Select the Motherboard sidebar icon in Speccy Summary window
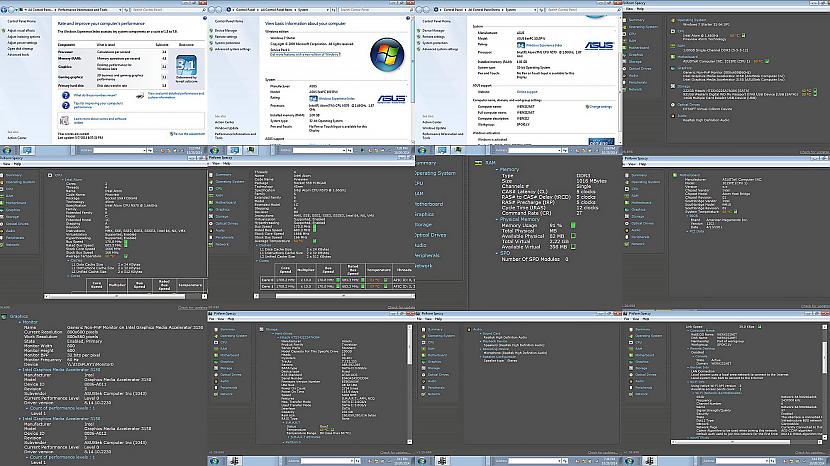 point(625,48)
